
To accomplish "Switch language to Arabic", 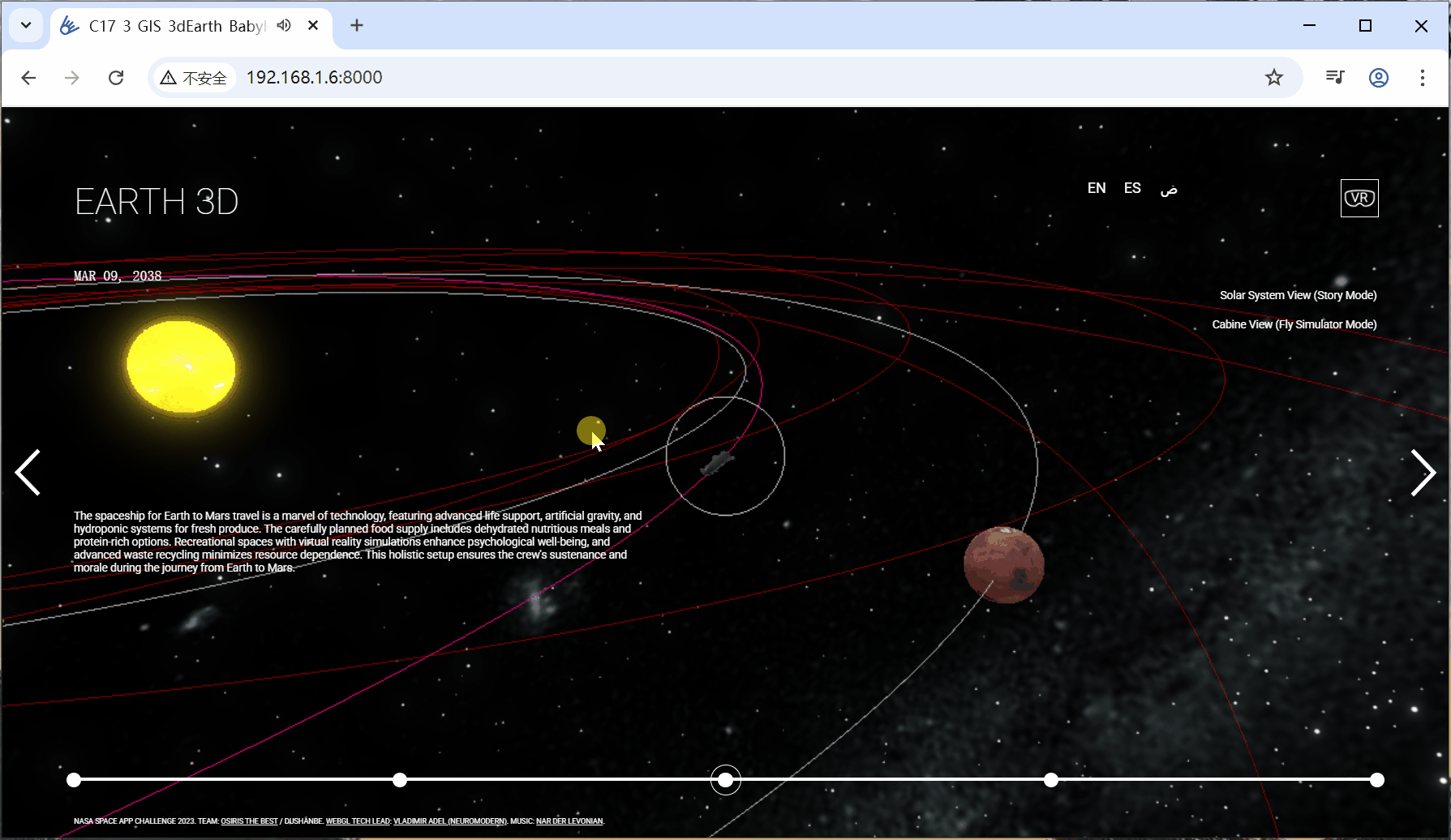I will [1169, 189].
